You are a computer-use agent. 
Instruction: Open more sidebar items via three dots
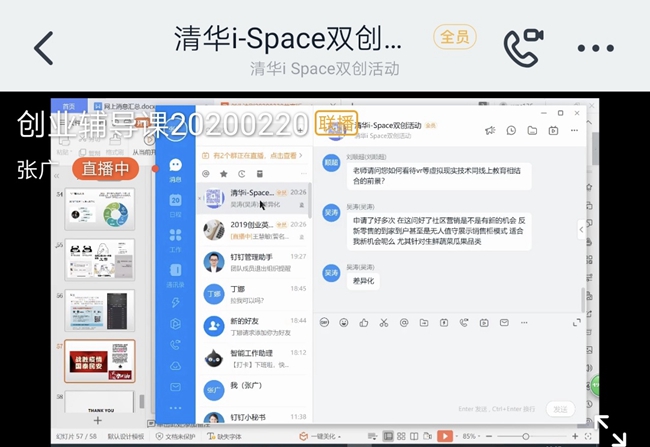pyautogui.click(x=175, y=408)
